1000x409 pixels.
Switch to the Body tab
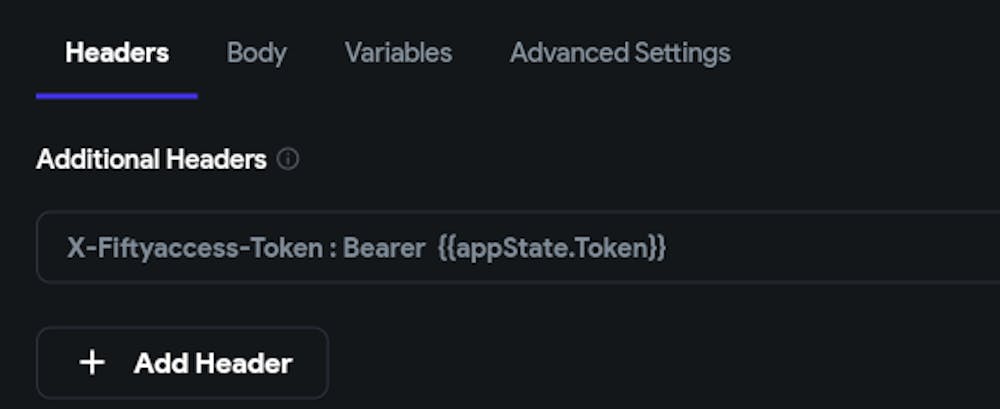coord(256,53)
